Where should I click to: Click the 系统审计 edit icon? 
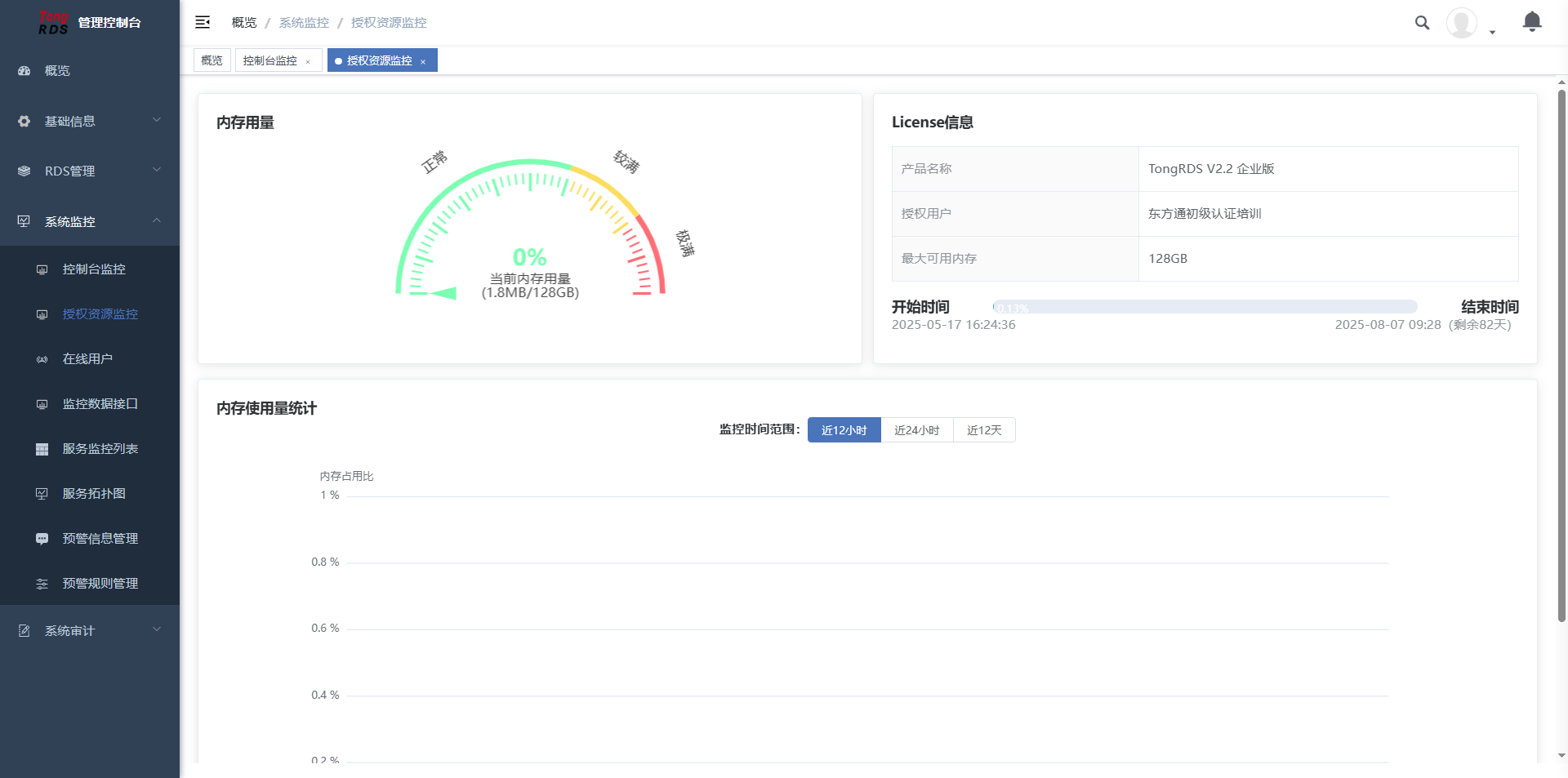pos(24,631)
